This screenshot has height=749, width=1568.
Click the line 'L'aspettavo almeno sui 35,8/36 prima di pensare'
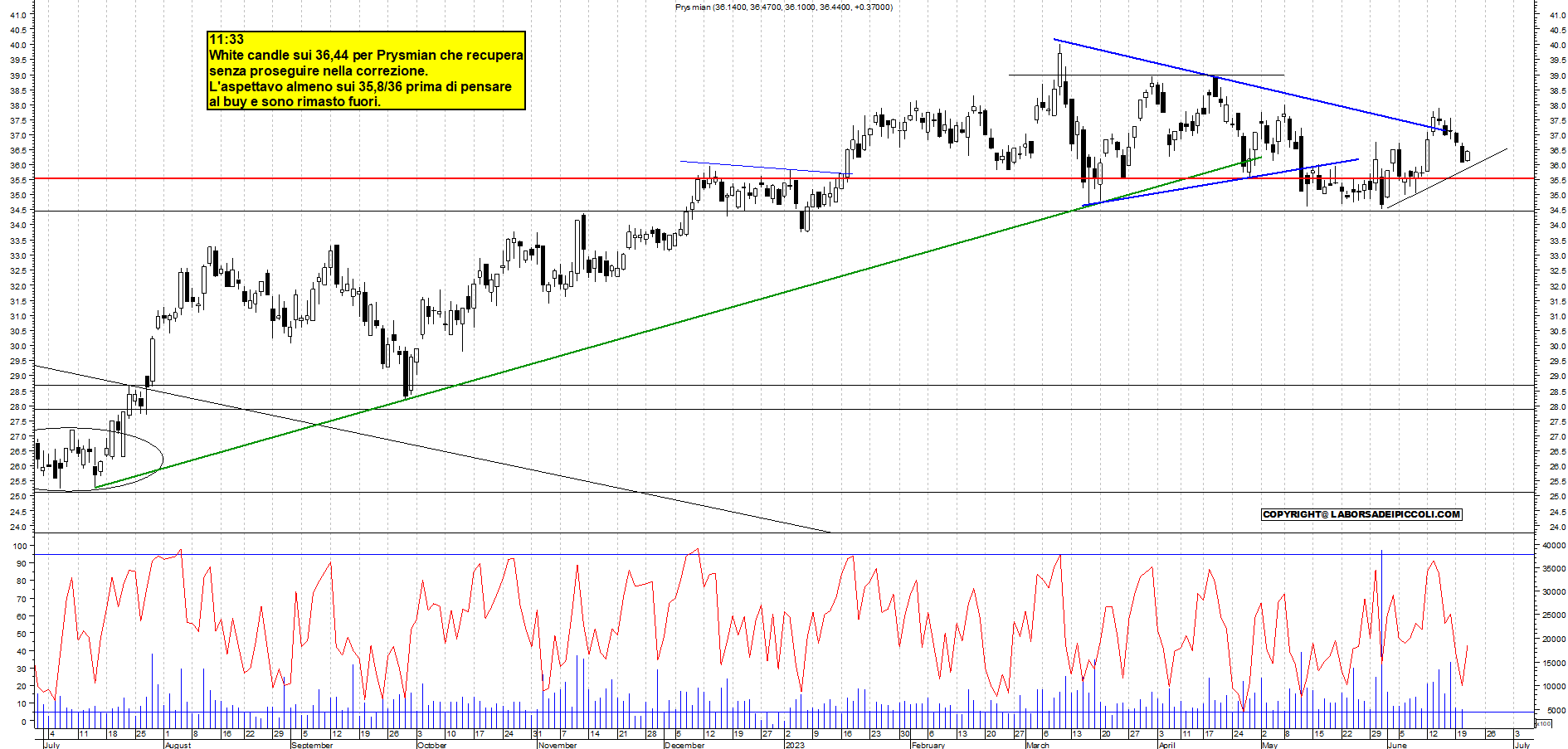tap(360, 86)
